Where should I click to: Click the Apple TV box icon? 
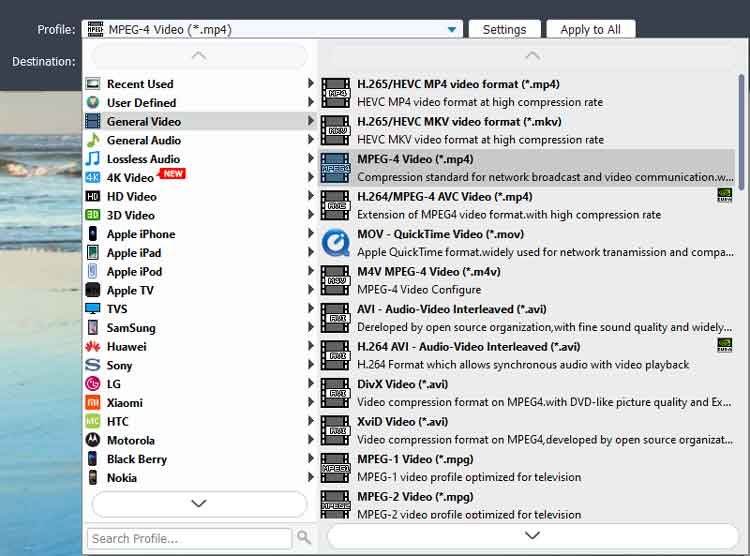[93, 290]
